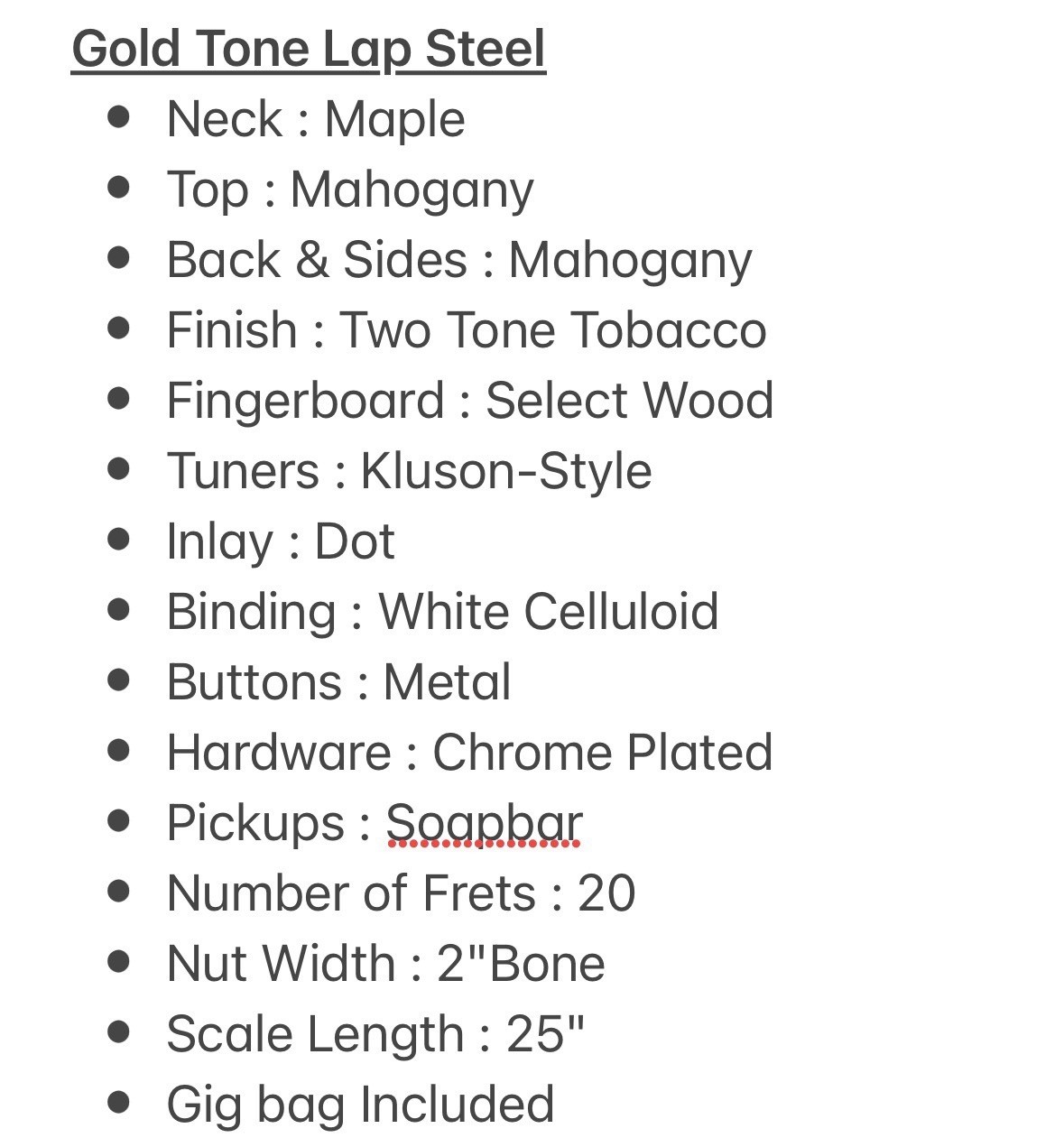This screenshot has height=1147, width=1064.
Task: Click the 'Hardware : Chrome Plated' line
Action: [x=470, y=753]
